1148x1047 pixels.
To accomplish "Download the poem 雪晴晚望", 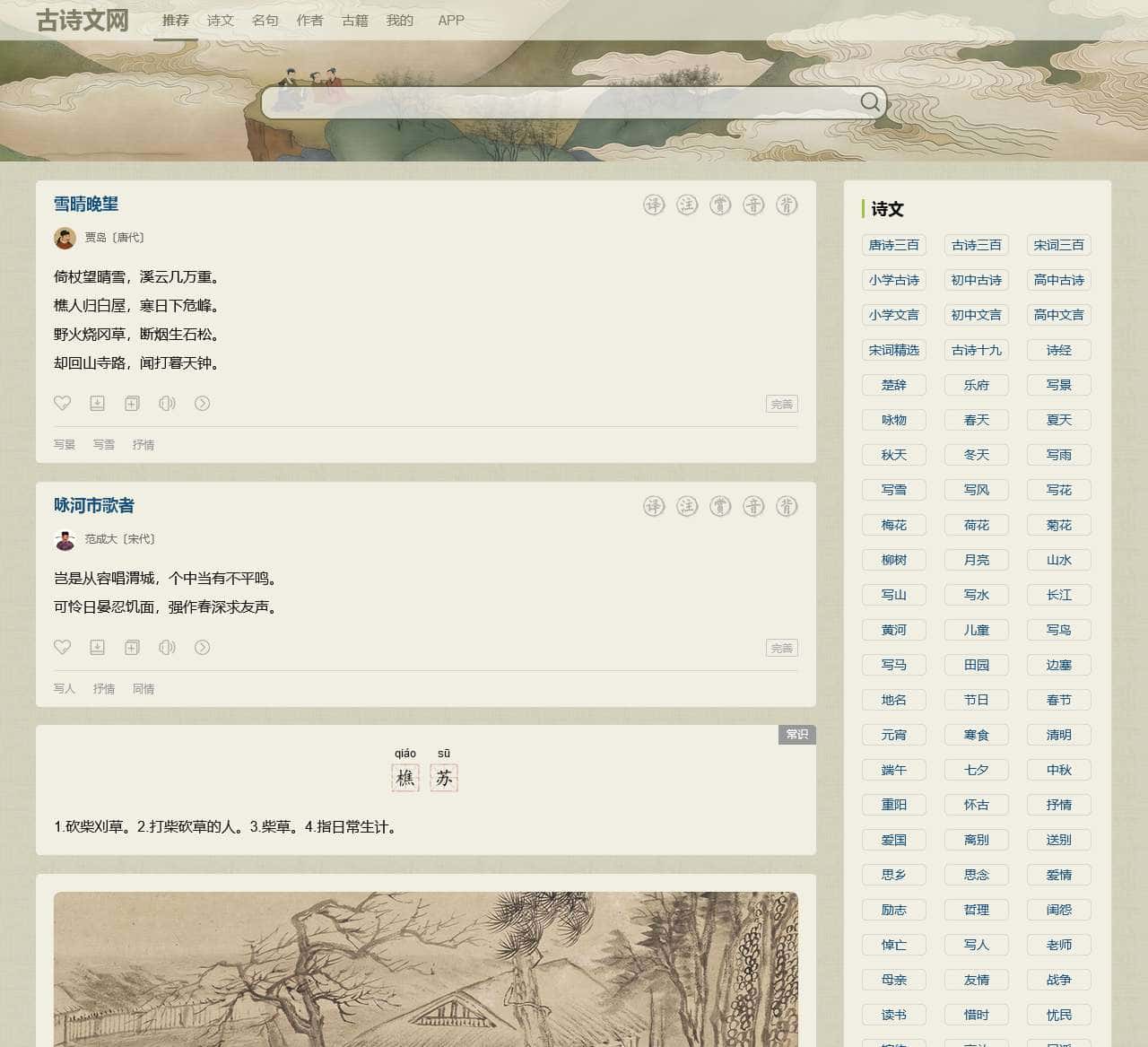I will point(97,404).
